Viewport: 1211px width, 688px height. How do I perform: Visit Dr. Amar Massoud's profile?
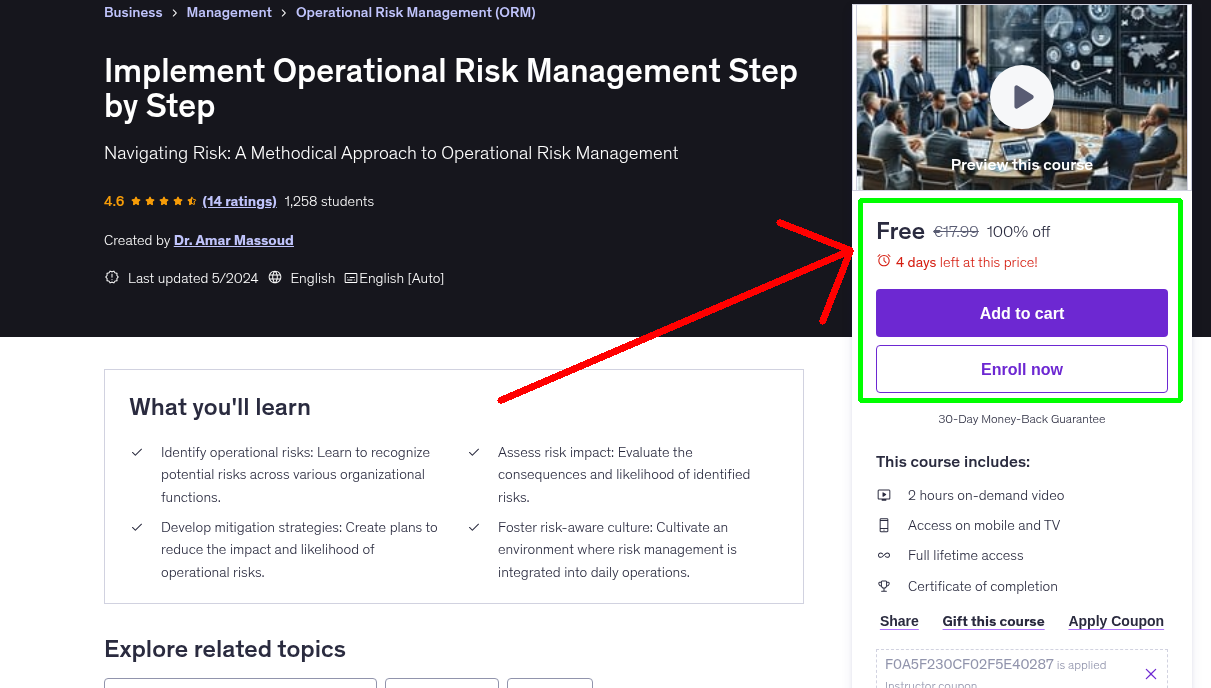[x=233, y=240]
